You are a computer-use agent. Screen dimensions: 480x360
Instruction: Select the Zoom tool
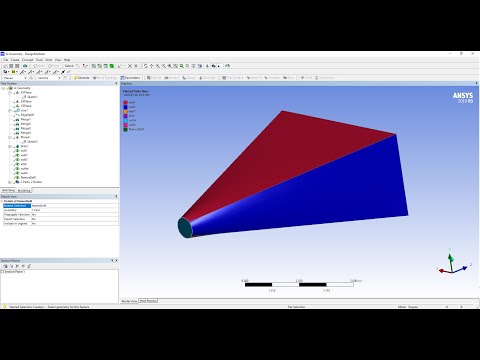[157, 66]
